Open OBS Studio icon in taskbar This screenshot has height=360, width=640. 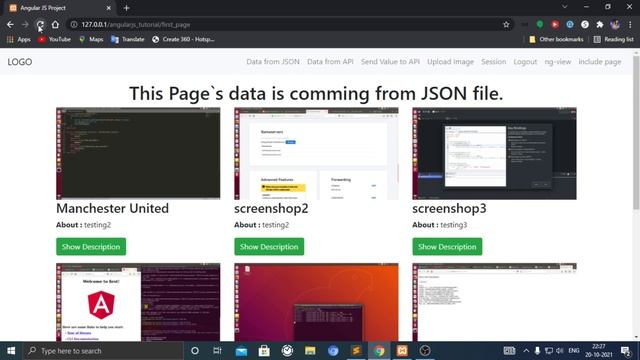(425, 351)
